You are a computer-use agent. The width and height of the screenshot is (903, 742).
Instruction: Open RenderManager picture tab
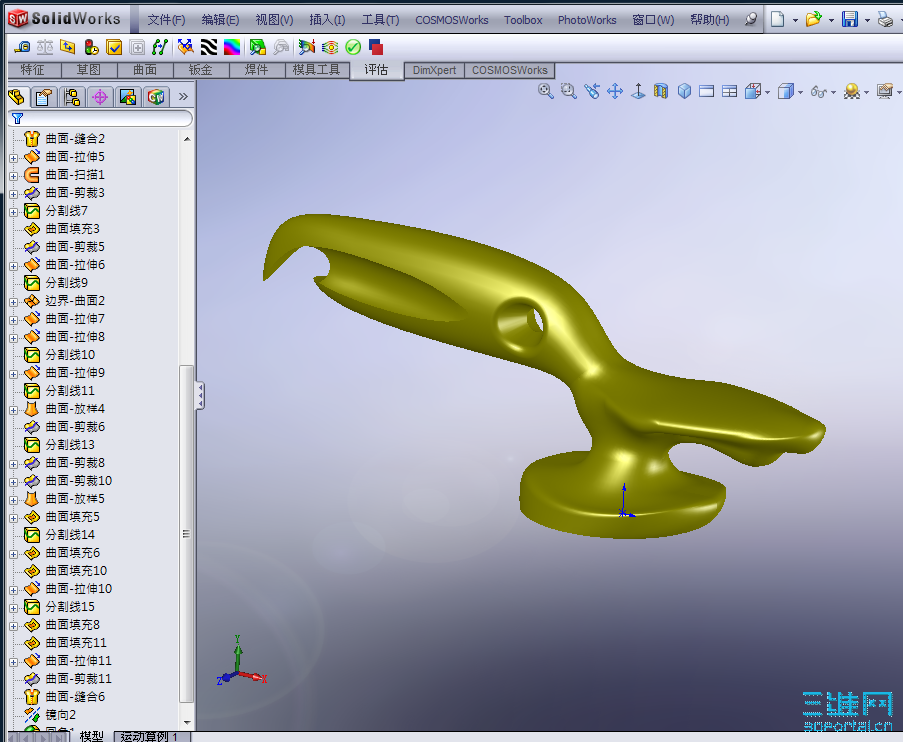coord(128,97)
